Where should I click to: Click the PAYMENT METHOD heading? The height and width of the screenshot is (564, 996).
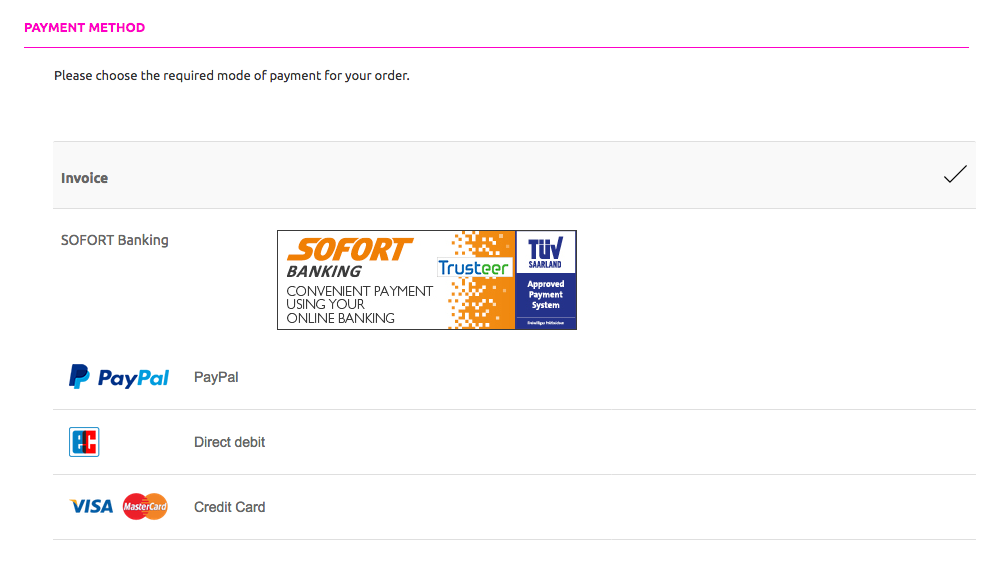point(84,27)
